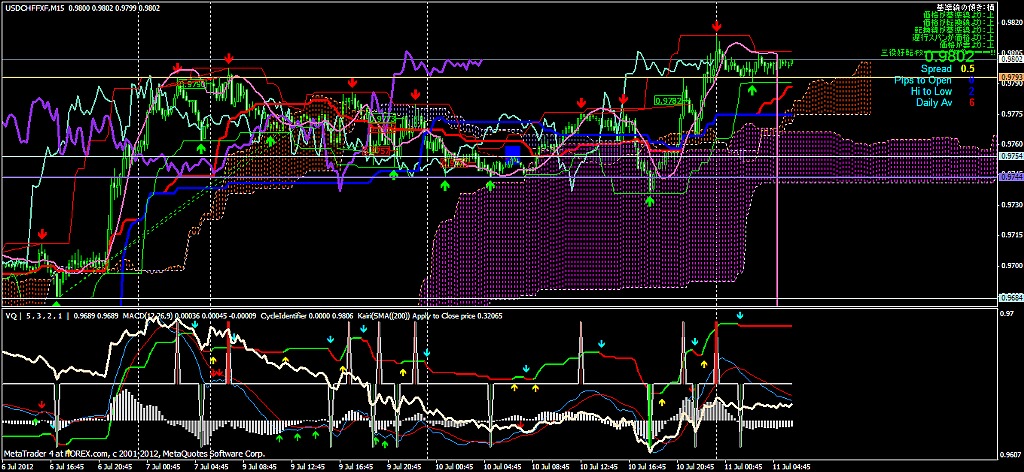Select the orange 0.9793 price tag on the axis
Image resolution: width=1024 pixels, height=472 pixels.
pos(1011,77)
